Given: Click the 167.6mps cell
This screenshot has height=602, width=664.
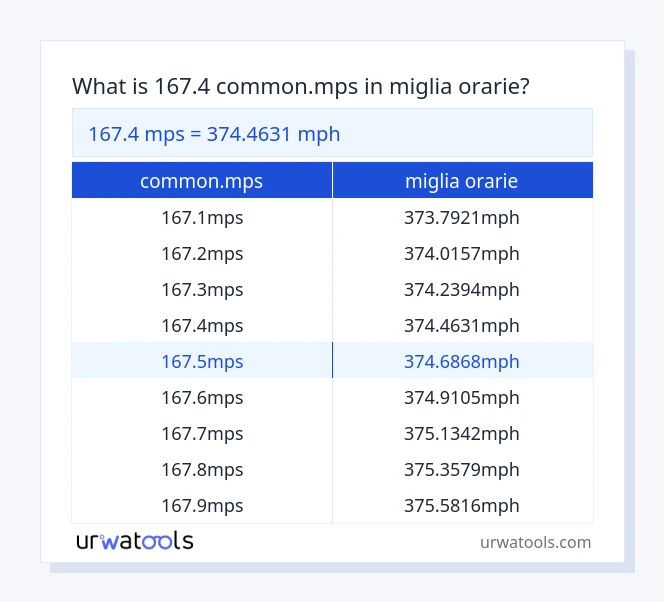Looking at the screenshot, I should (x=202, y=398).
